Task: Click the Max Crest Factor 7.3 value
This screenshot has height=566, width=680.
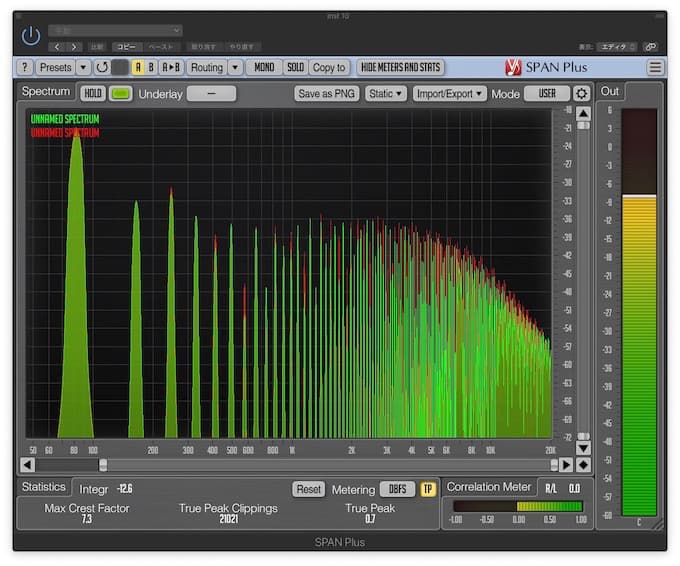Action: [x=87, y=519]
